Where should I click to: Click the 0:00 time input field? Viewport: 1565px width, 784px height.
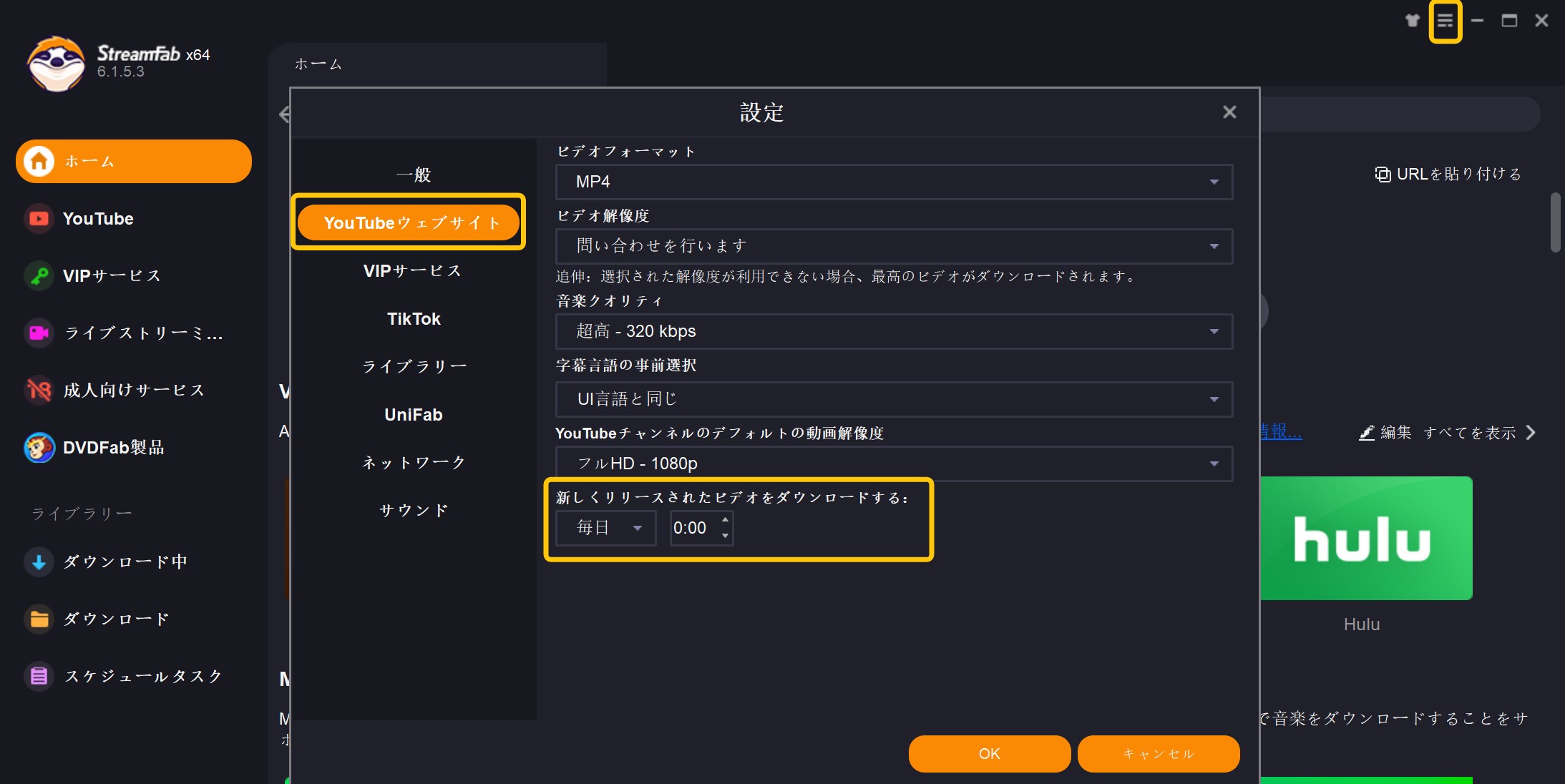[694, 528]
